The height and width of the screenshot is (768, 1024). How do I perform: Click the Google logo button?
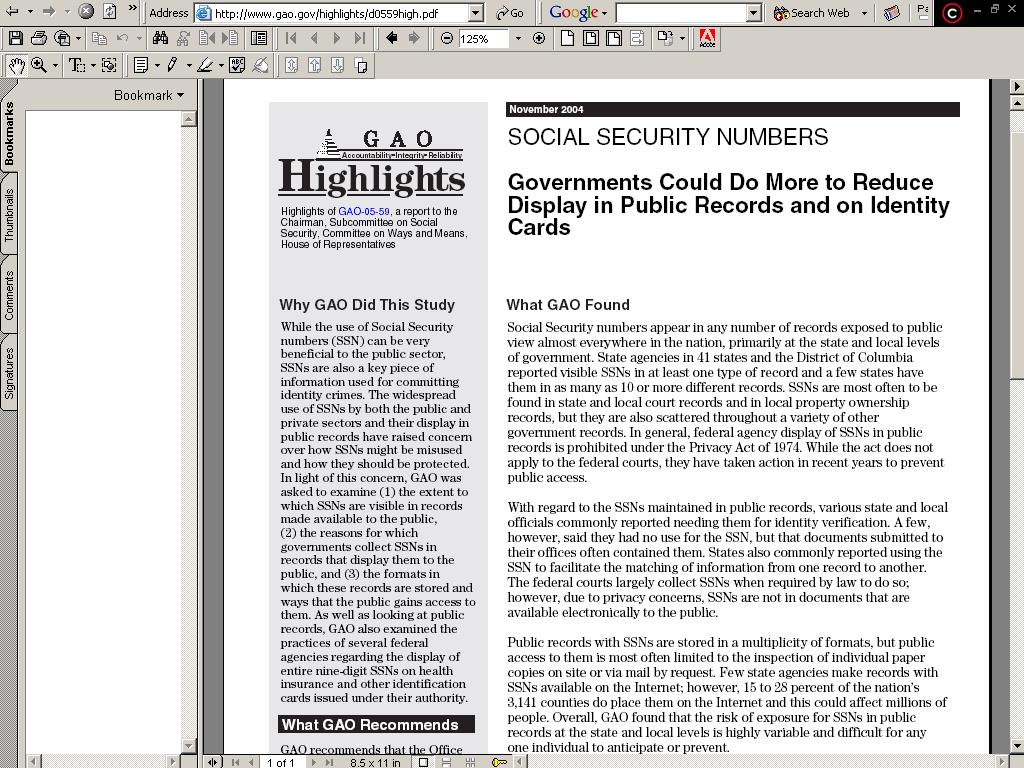[573, 12]
